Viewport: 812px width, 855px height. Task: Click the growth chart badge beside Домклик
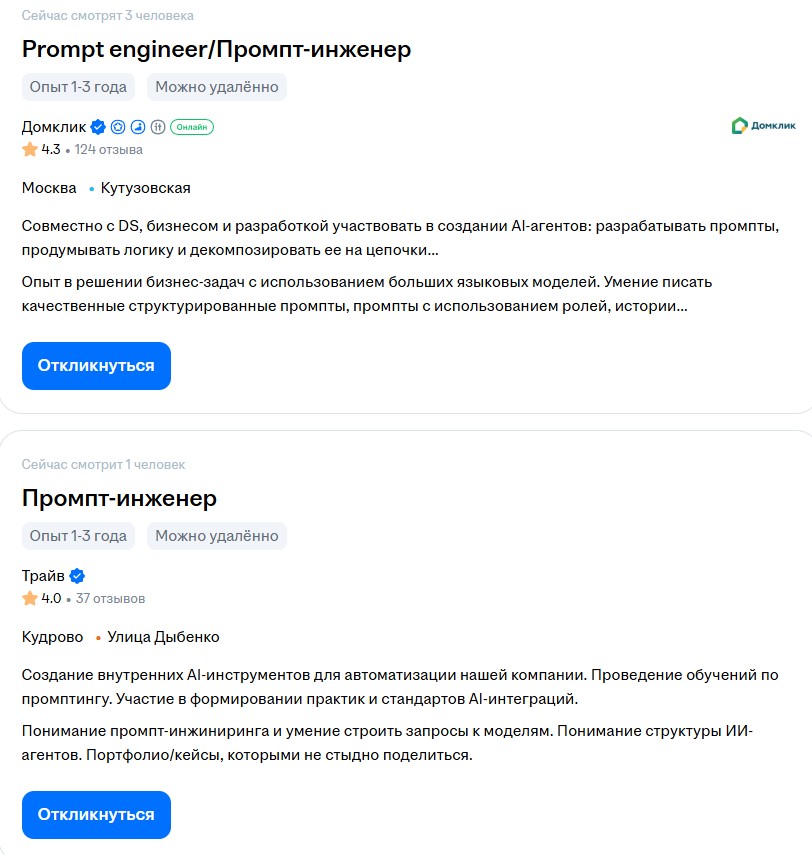click(x=138, y=127)
